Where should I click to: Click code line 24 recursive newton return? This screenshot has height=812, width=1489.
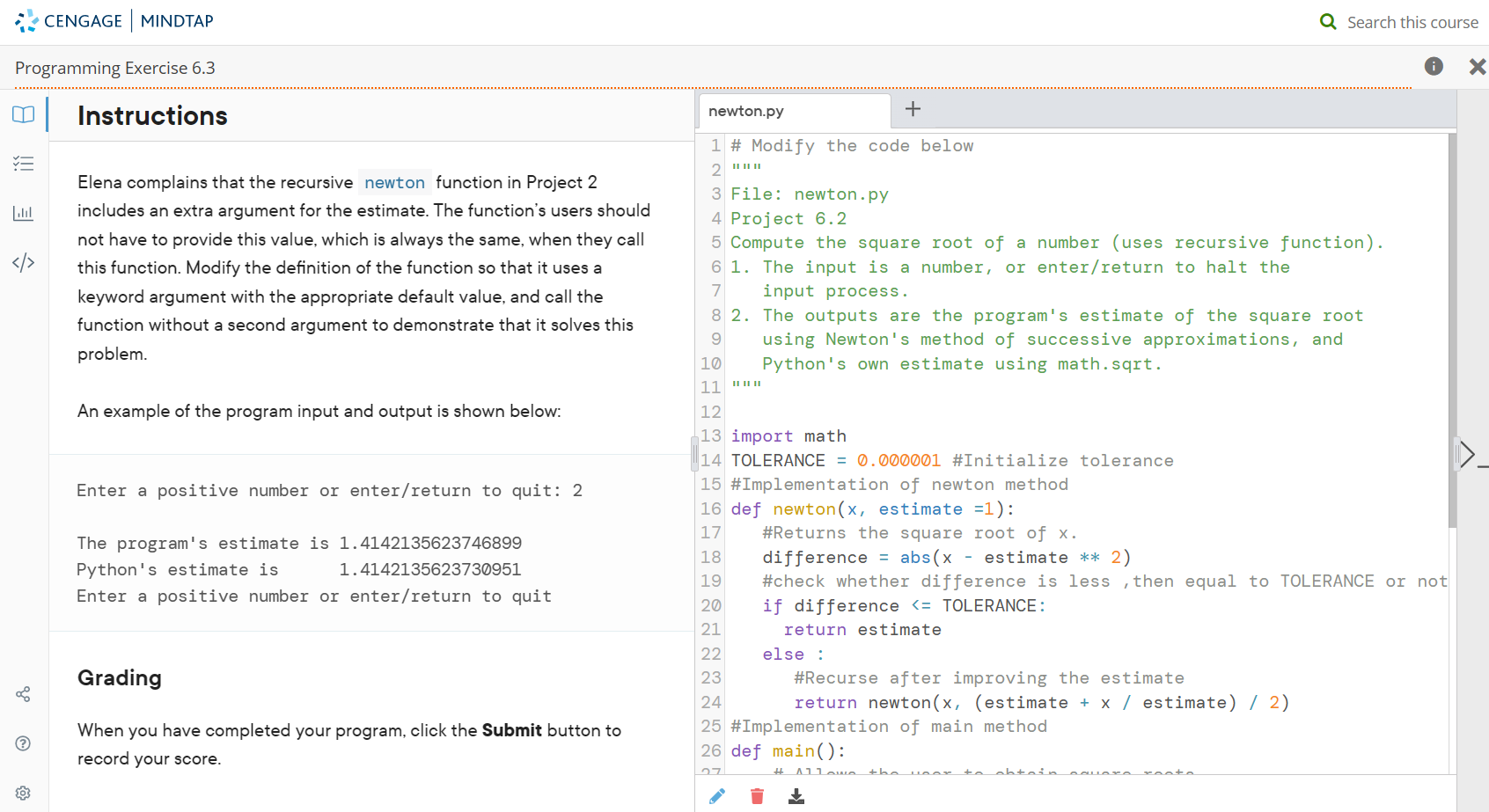tap(1042, 702)
